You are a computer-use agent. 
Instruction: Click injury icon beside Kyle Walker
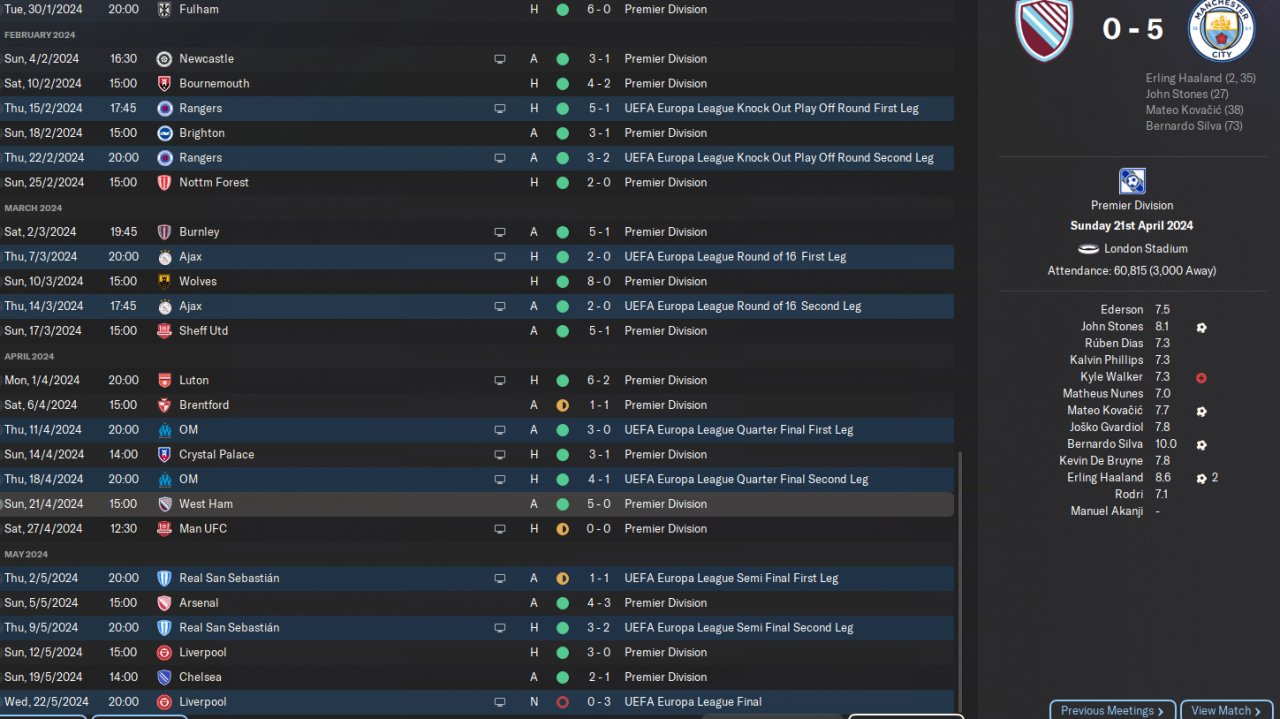[1201, 378]
